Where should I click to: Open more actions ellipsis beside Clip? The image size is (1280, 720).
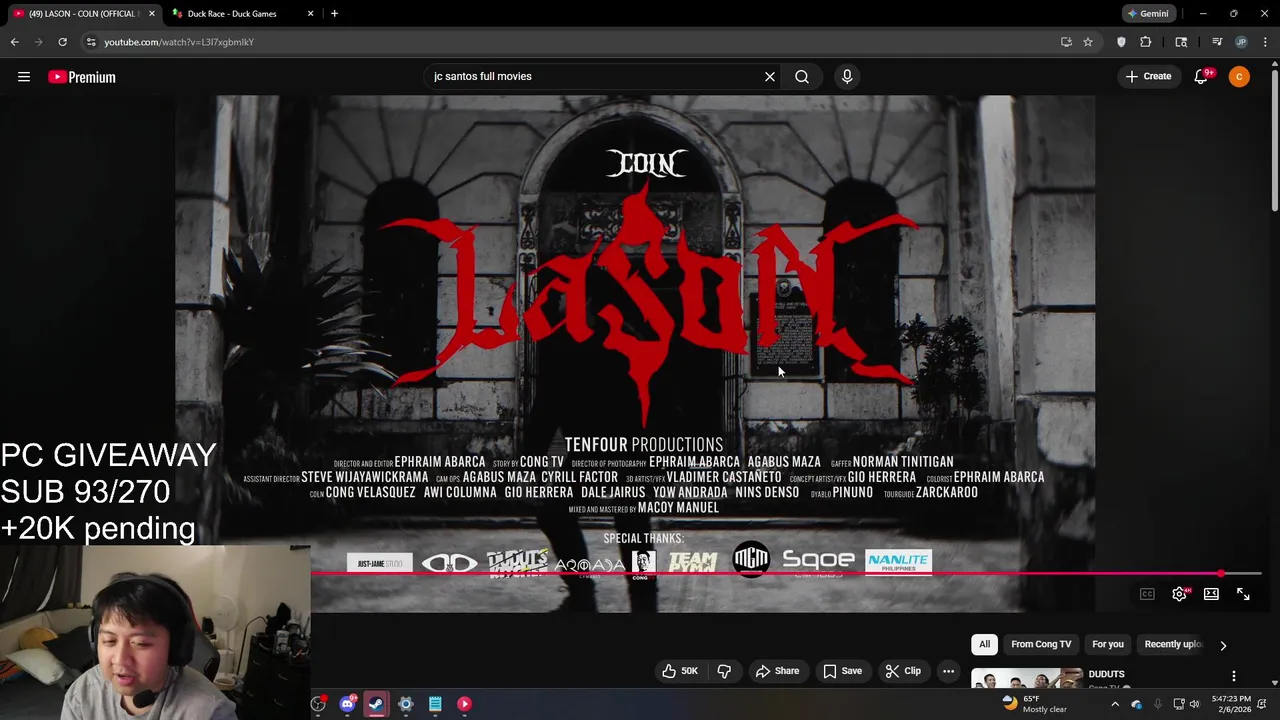click(948, 671)
